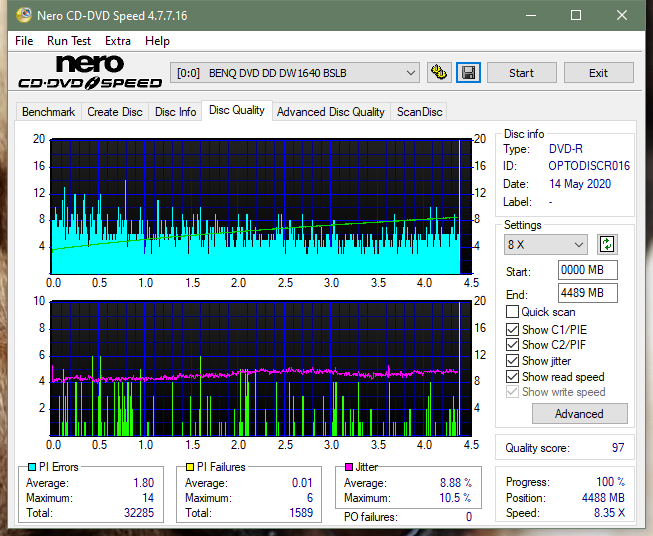Click the yellow PI Failures legend swatch

click(x=190, y=467)
